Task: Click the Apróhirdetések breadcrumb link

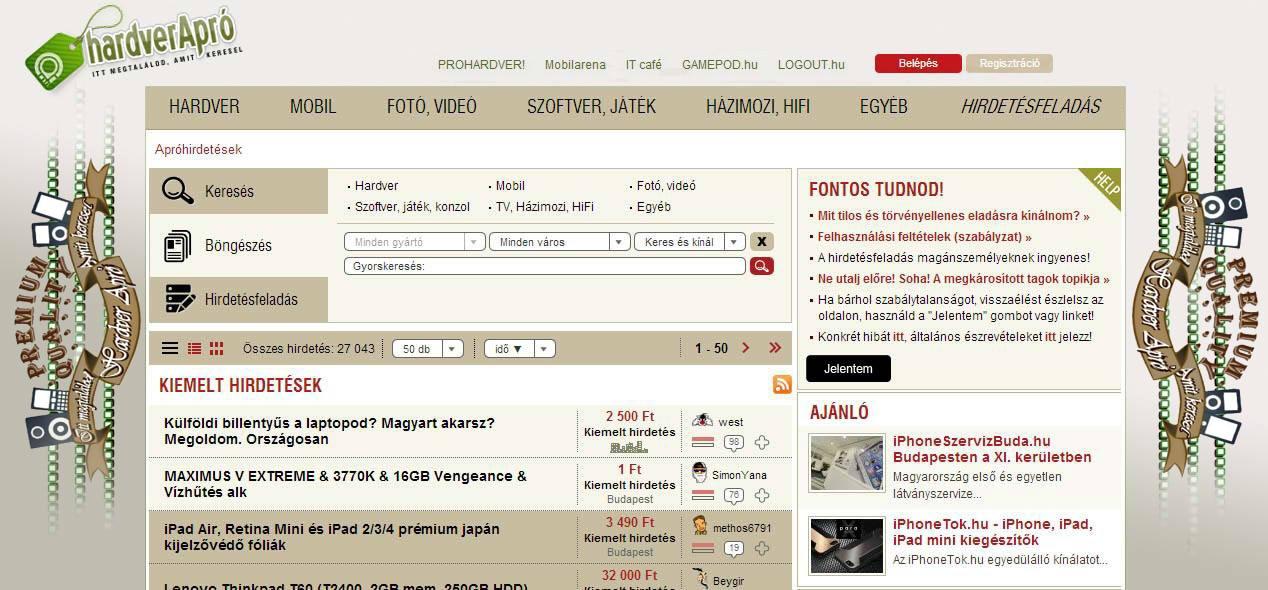Action: tap(198, 149)
